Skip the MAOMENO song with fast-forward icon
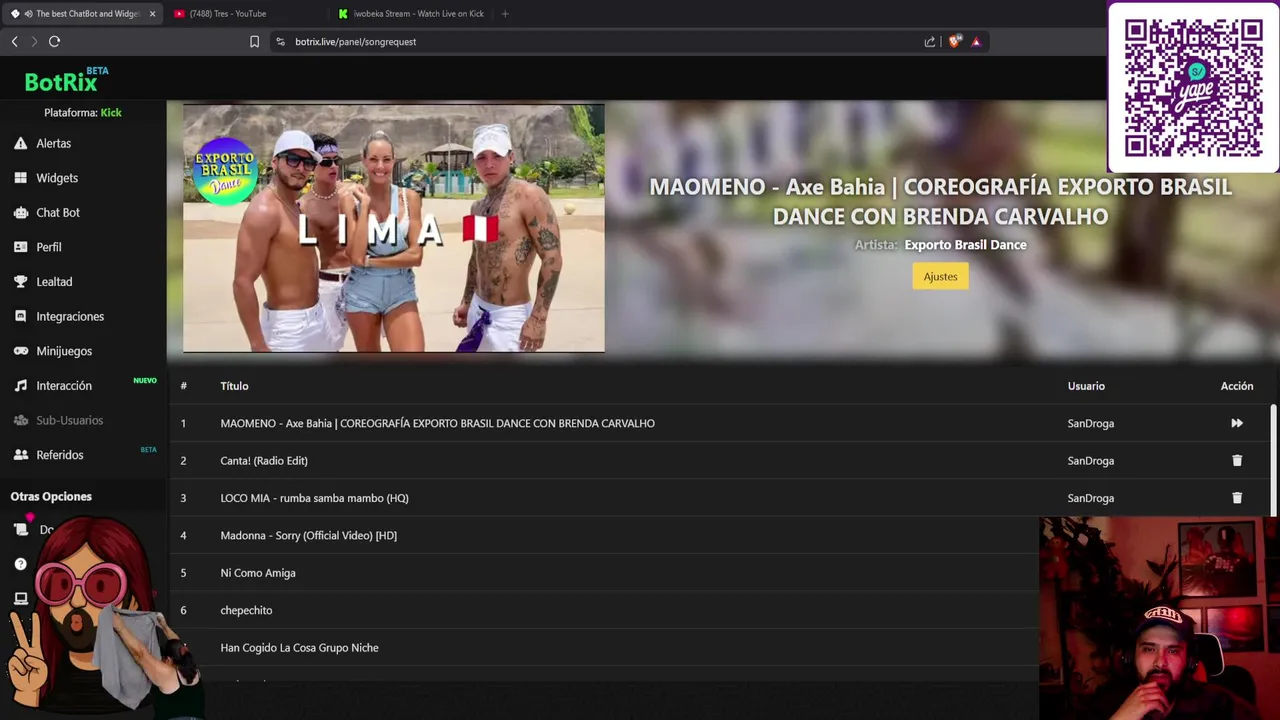The width and height of the screenshot is (1280, 720). coord(1237,423)
